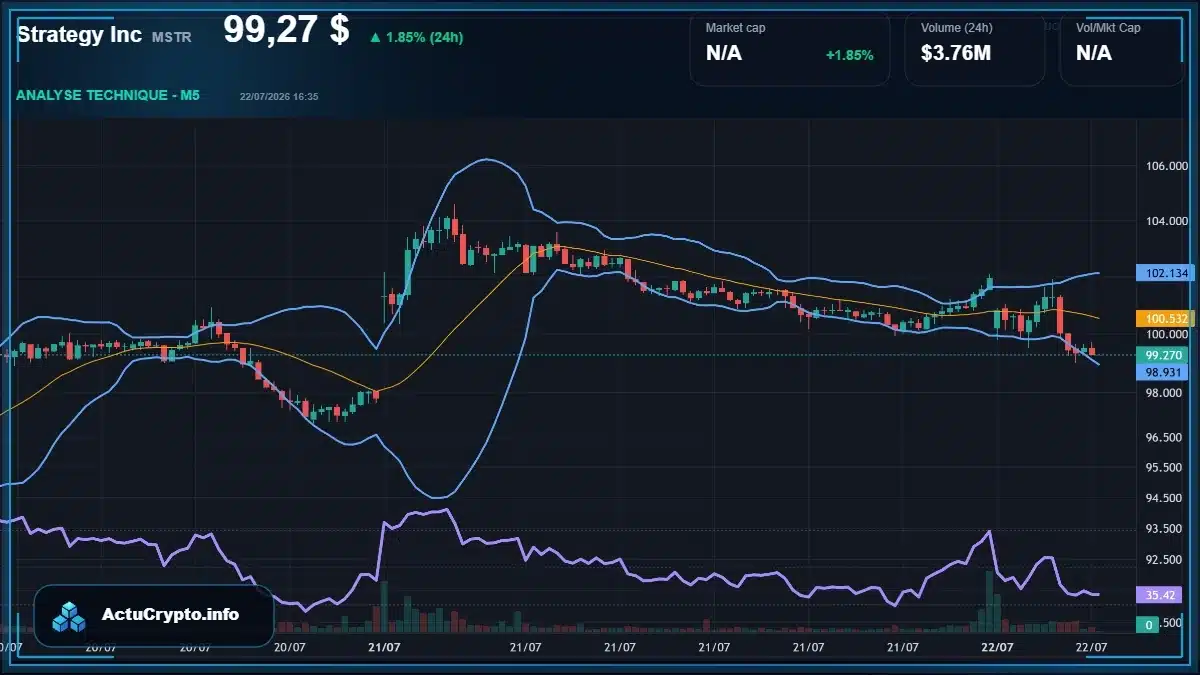This screenshot has width=1200, height=675.
Task: Click the 93.500 price axis label
Action: tap(1166, 529)
